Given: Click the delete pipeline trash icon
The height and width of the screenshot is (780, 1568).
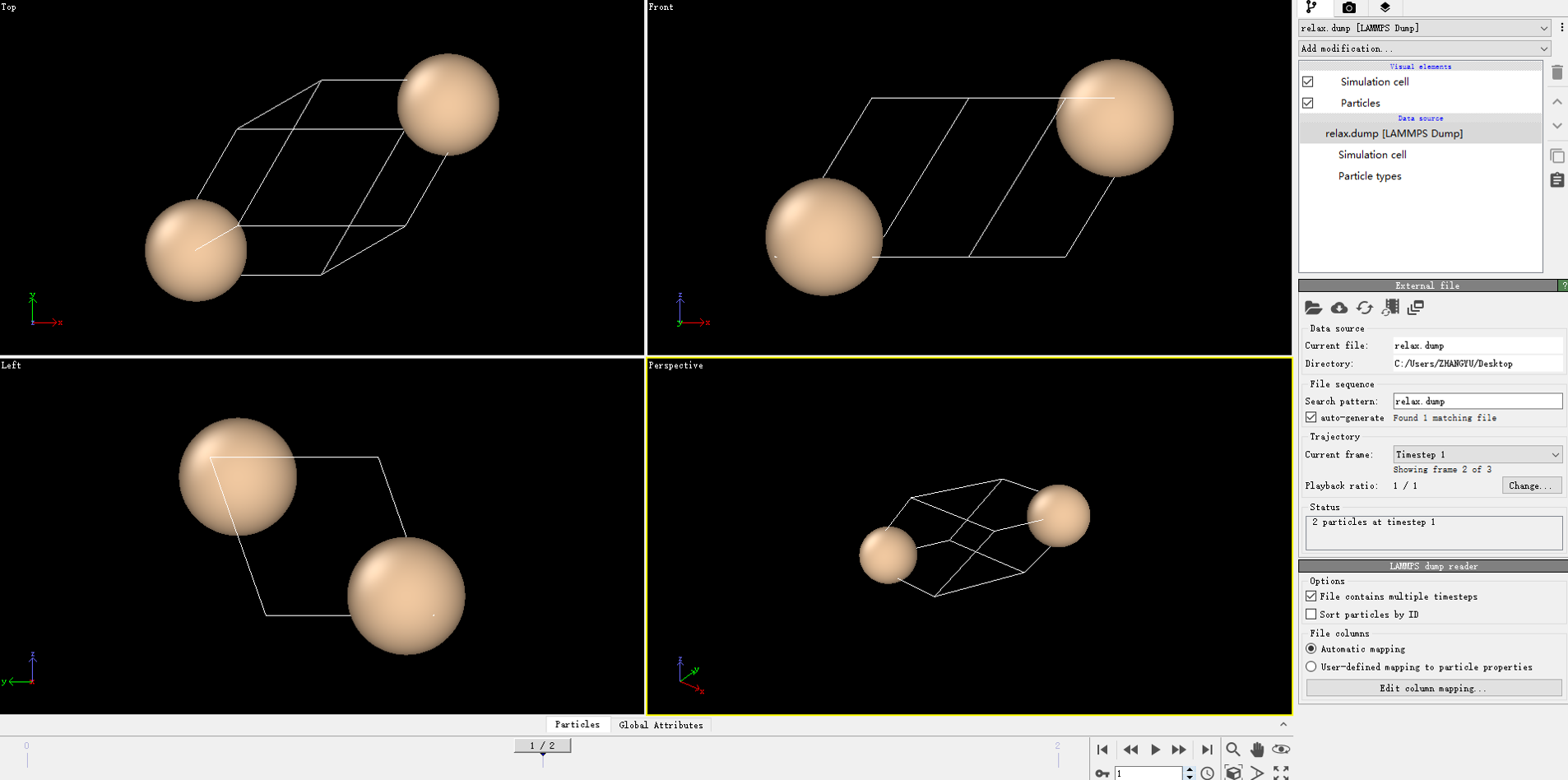Looking at the screenshot, I should tap(1556, 72).
